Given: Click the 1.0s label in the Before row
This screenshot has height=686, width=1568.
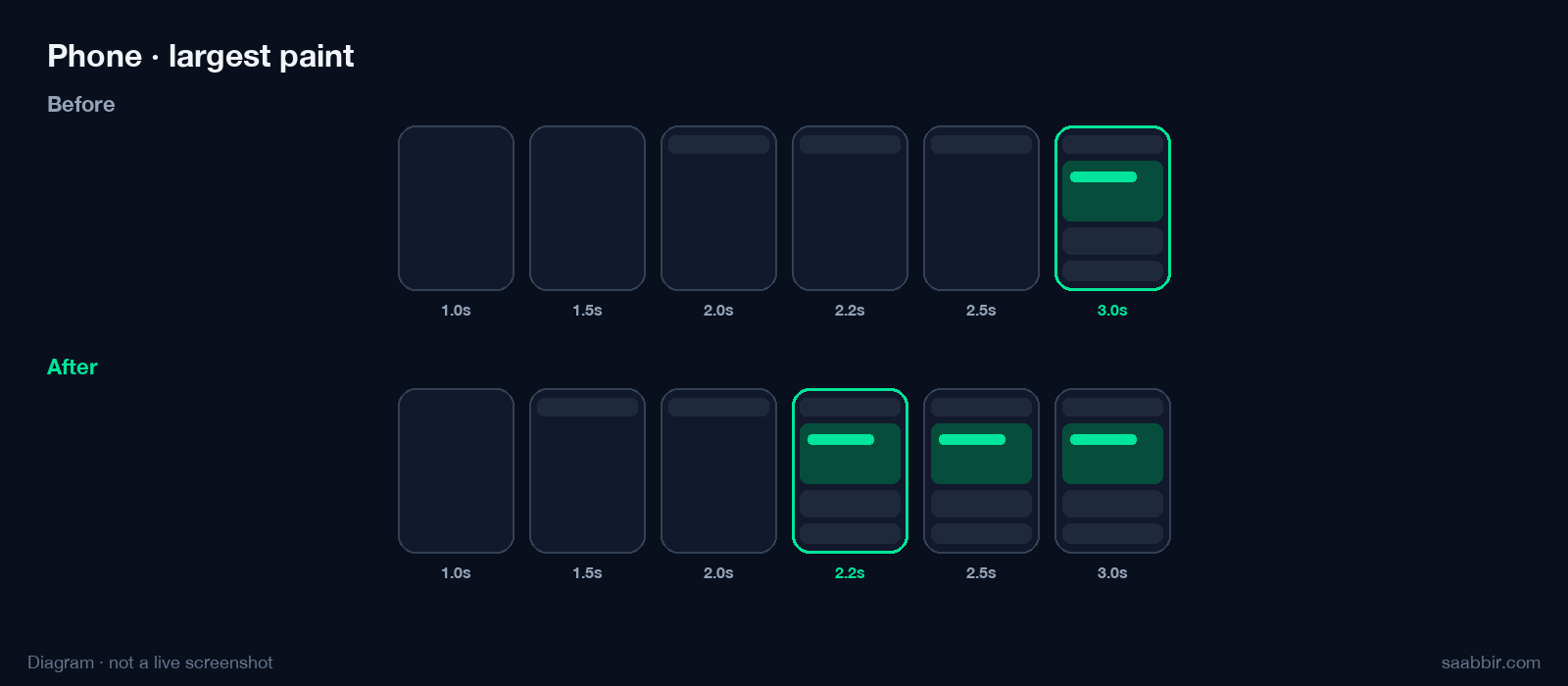Looking at the screenshot, I should tap(456, 311).
